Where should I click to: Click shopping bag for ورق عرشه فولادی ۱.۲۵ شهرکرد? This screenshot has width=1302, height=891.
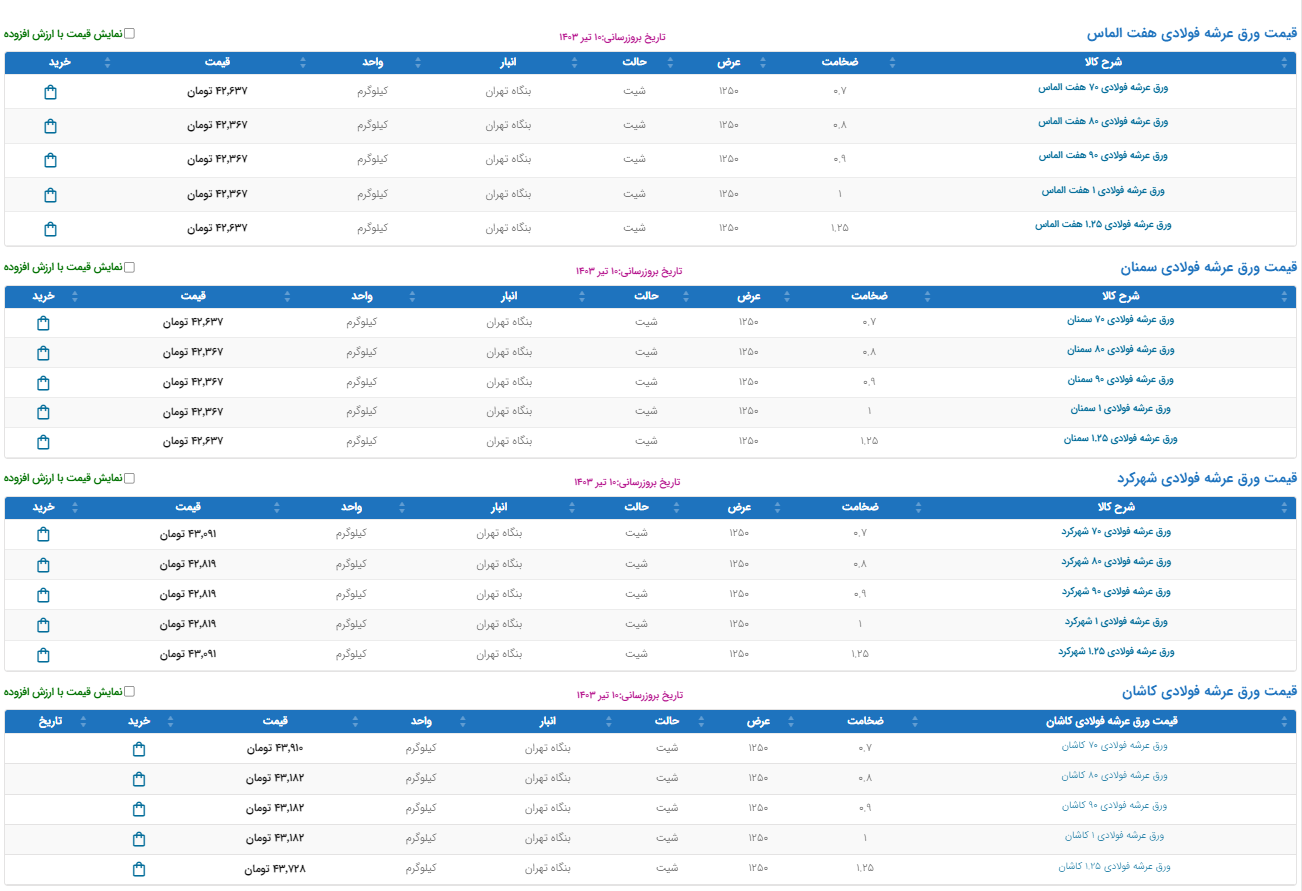(x=43, y=655)
